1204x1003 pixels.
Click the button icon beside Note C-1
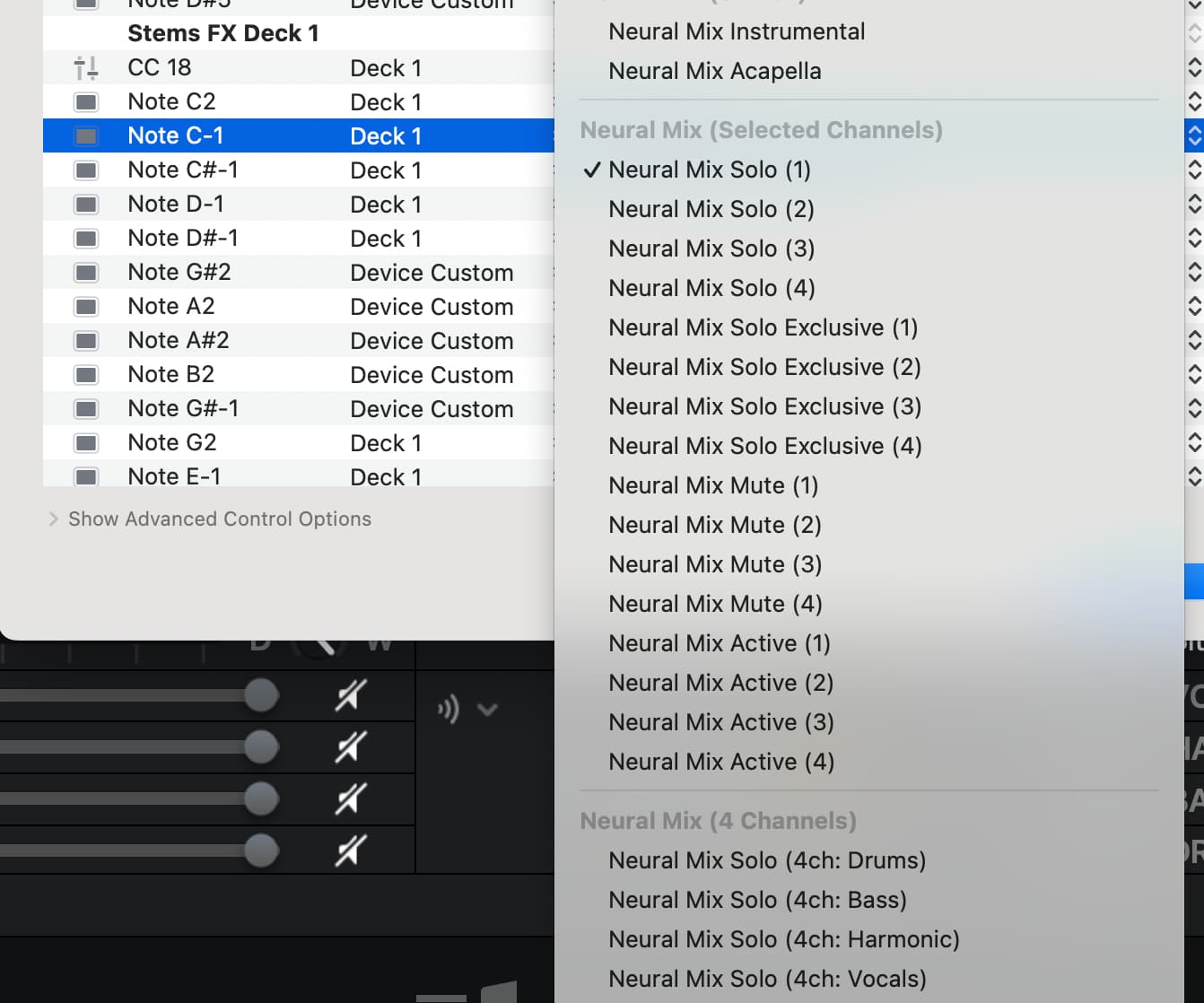[x=86, y=135]
